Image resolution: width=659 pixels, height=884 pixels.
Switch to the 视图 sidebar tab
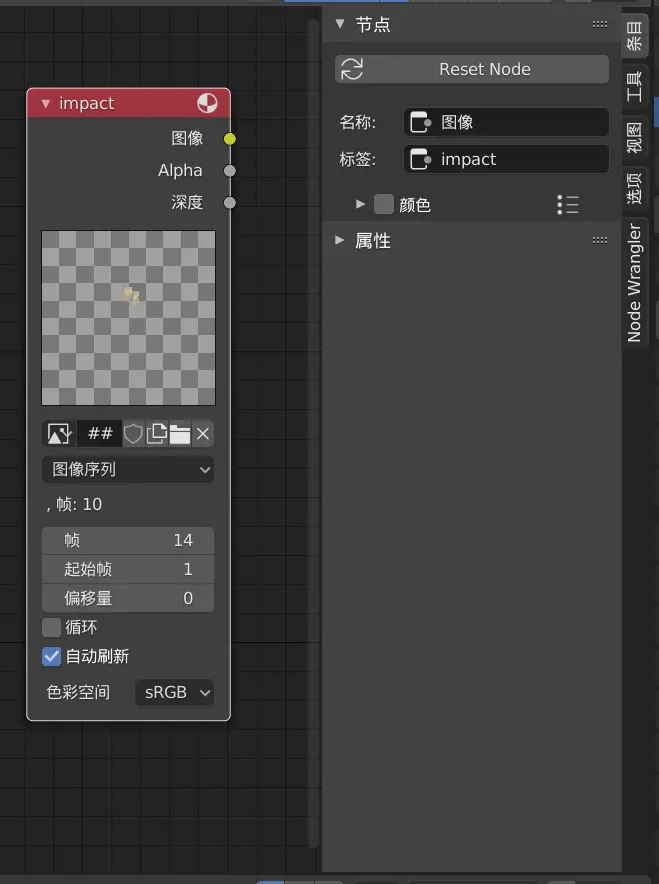634,138
